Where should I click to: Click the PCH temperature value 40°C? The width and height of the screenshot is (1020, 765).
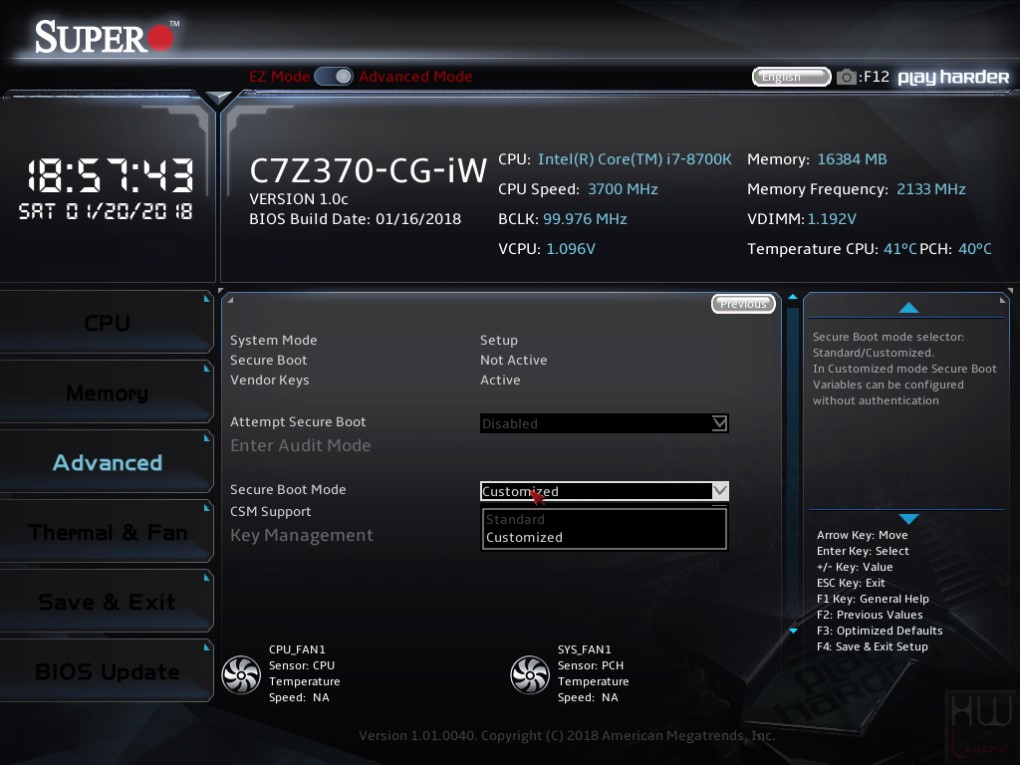975,249
